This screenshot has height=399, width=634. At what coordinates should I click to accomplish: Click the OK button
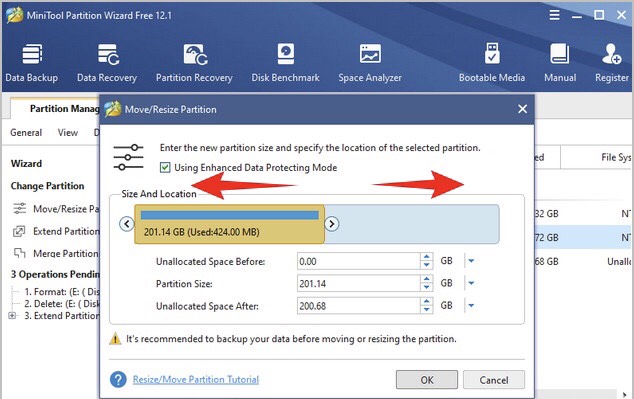click(x=427, y=380)
